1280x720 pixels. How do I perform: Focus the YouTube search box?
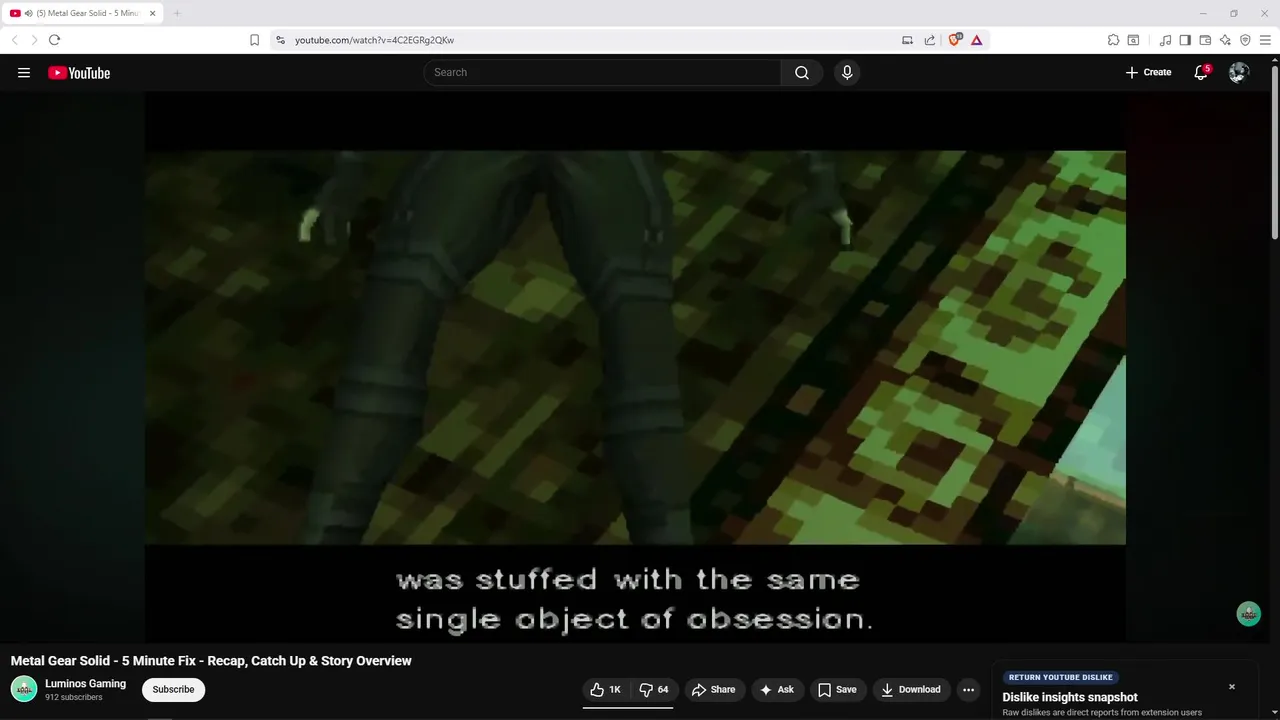[602, 72]
